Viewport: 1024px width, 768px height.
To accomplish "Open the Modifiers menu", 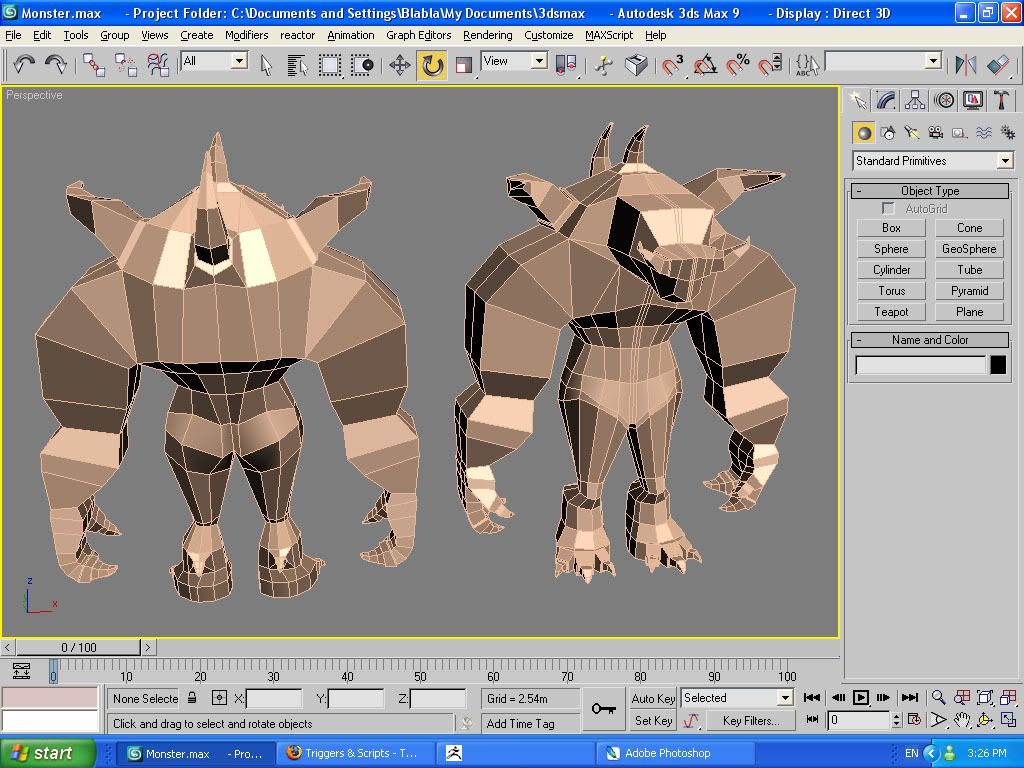I will (246, 35).
